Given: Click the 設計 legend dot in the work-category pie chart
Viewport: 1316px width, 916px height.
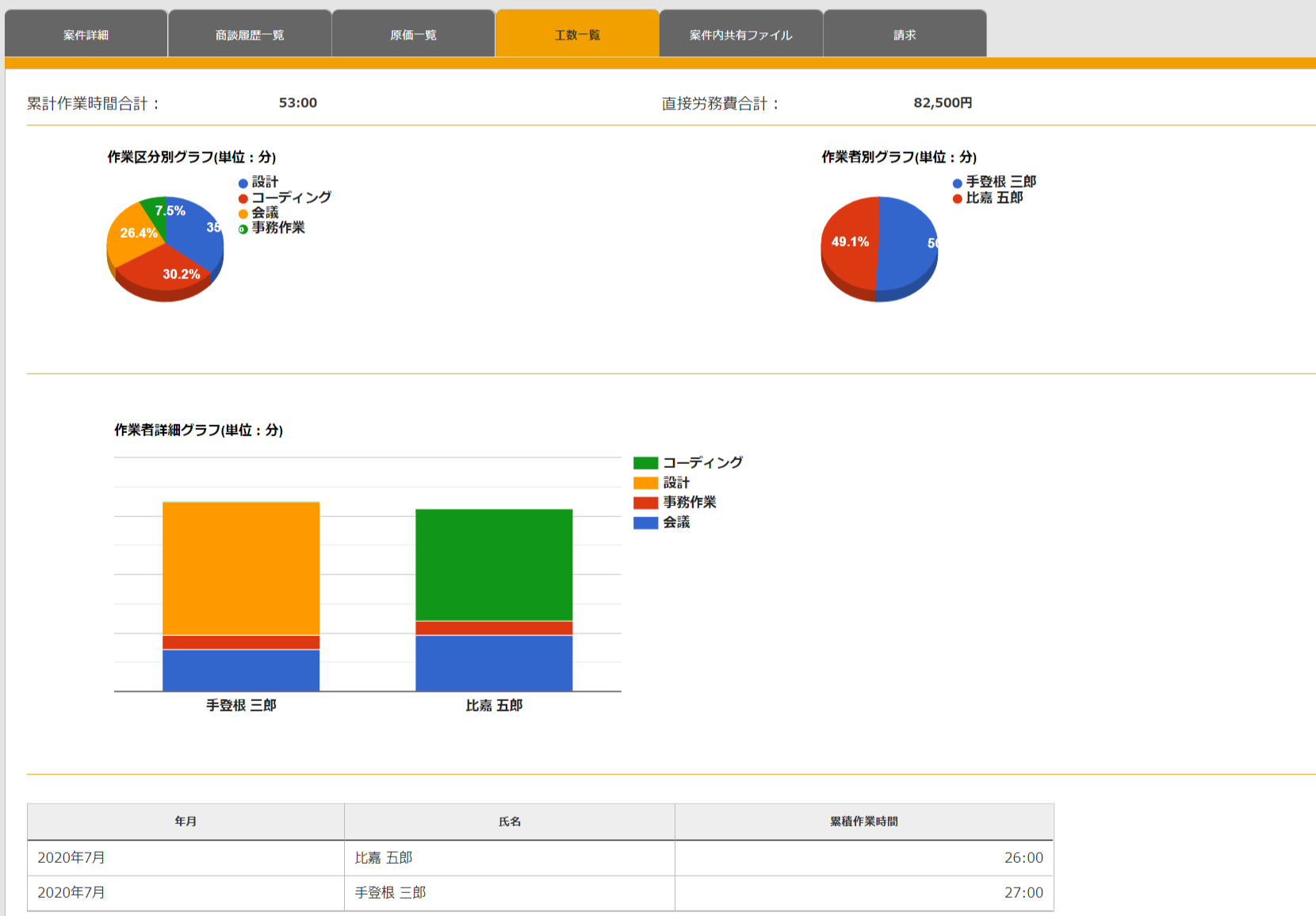Looking at the screenshot, I should tap(243, 183).
